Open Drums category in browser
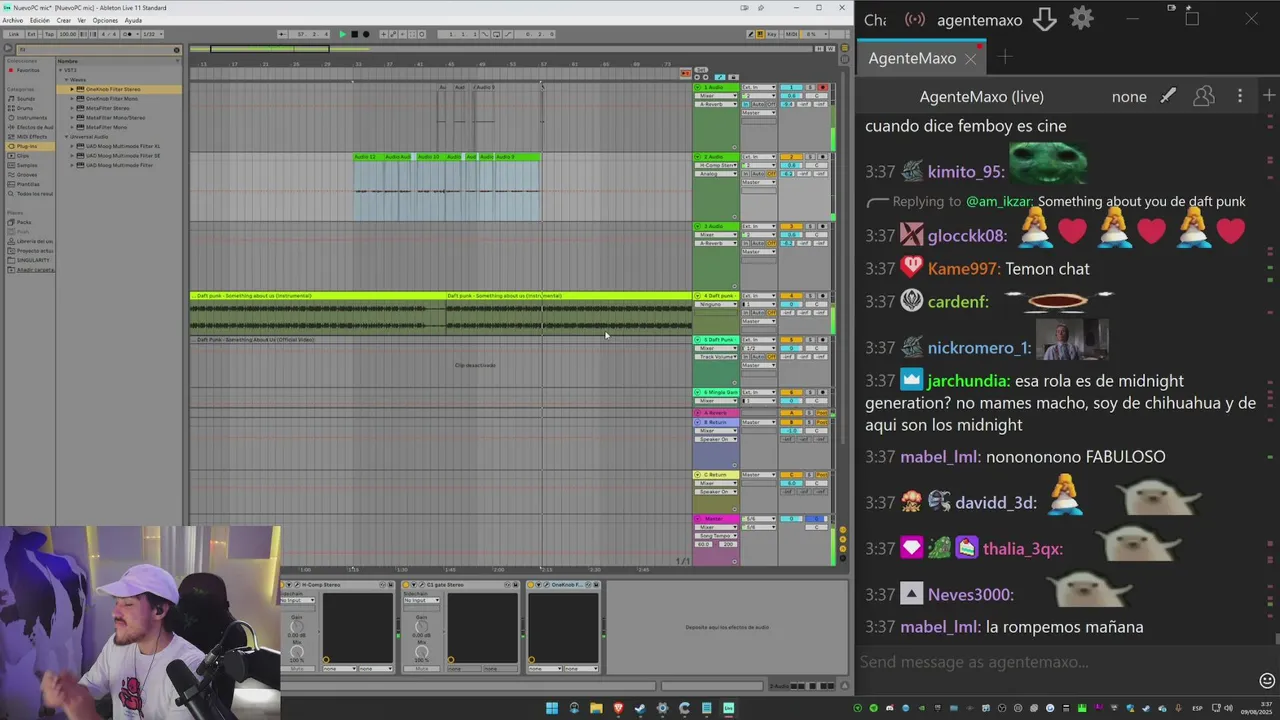 pyautogui.click(x=25, y=108)
